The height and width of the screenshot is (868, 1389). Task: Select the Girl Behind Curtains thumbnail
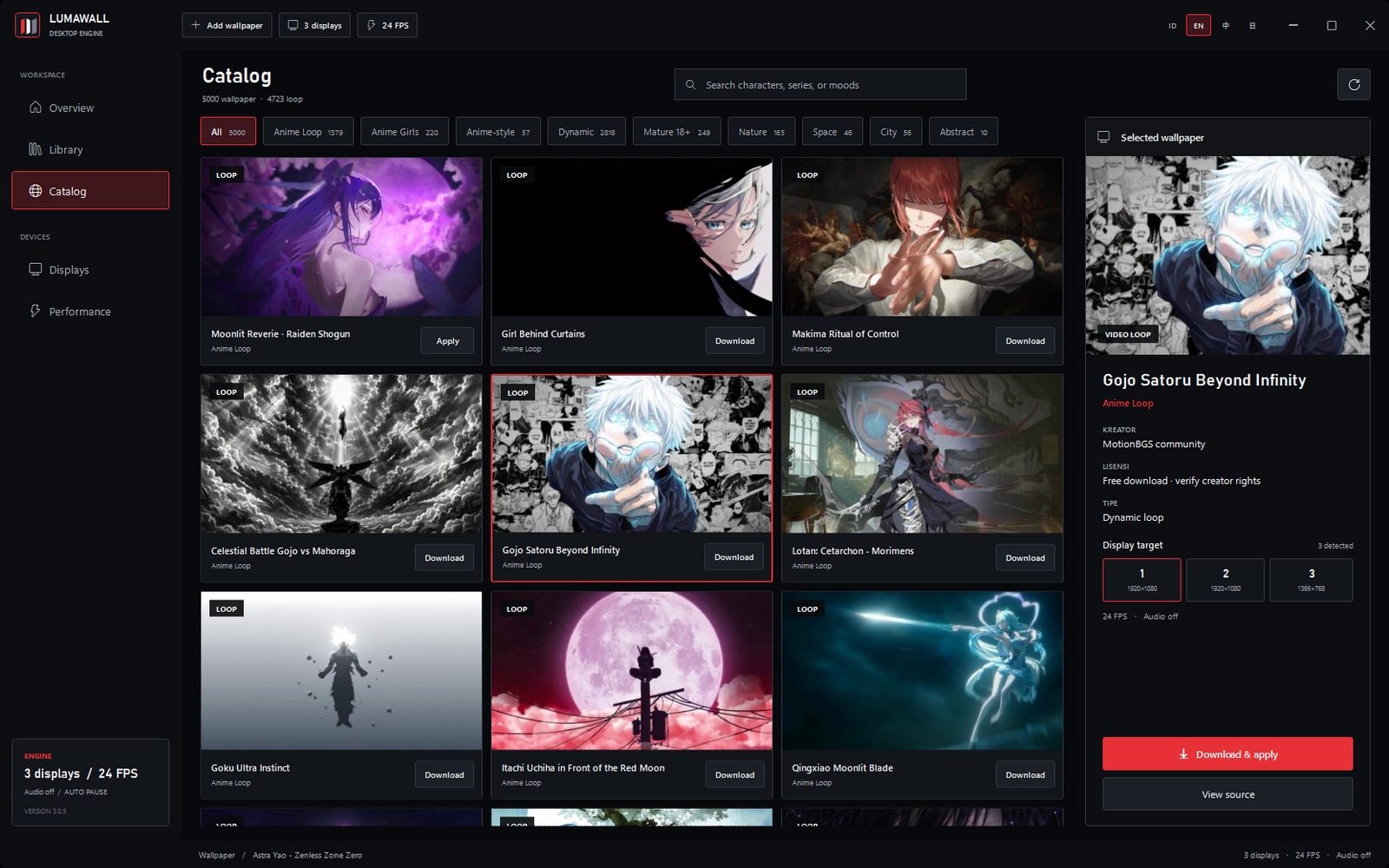pyautogui.click(x=632, y=237)
